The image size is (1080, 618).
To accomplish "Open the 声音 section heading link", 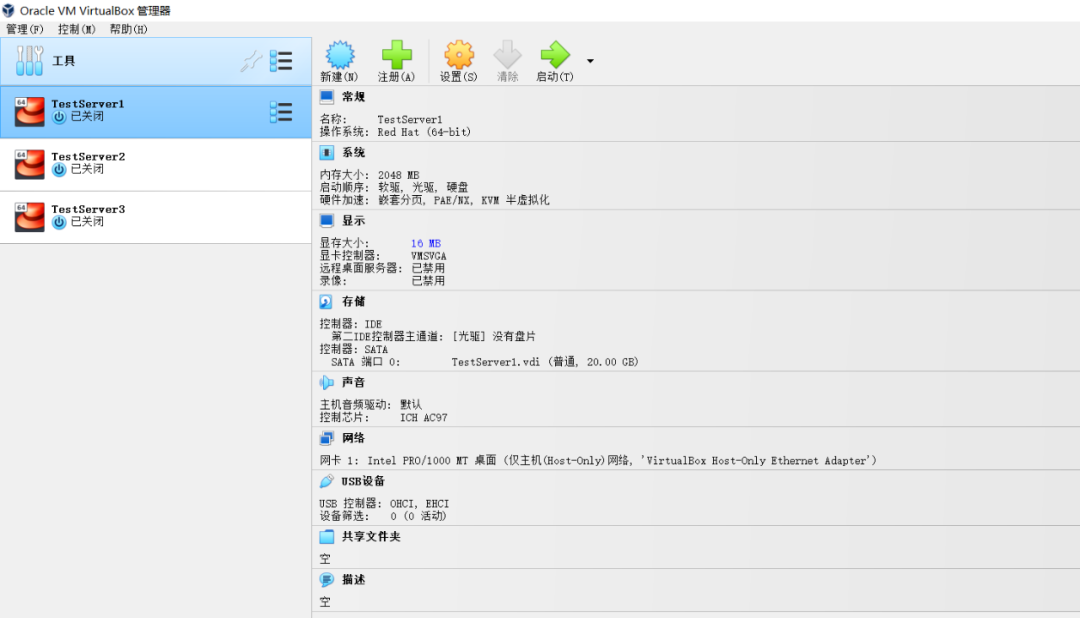I will point(353,382).
